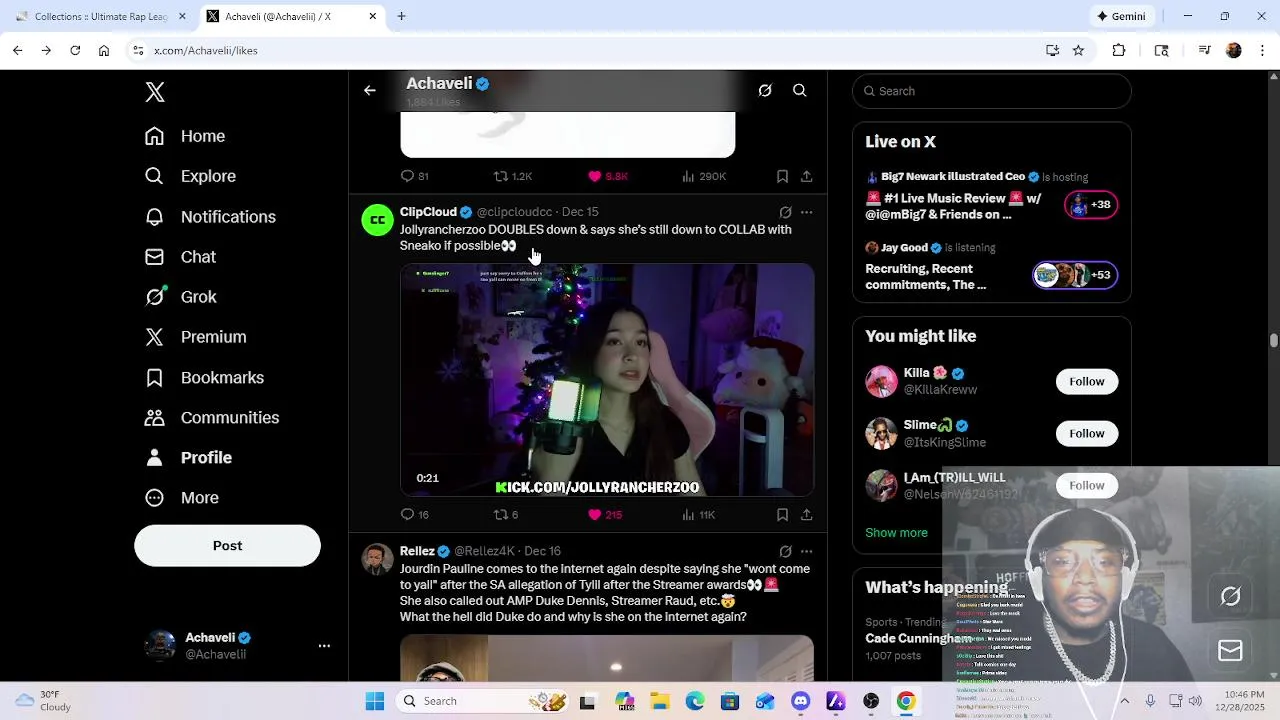Open Grok explain on ClipCloud tweet

[x=785, y=212]
